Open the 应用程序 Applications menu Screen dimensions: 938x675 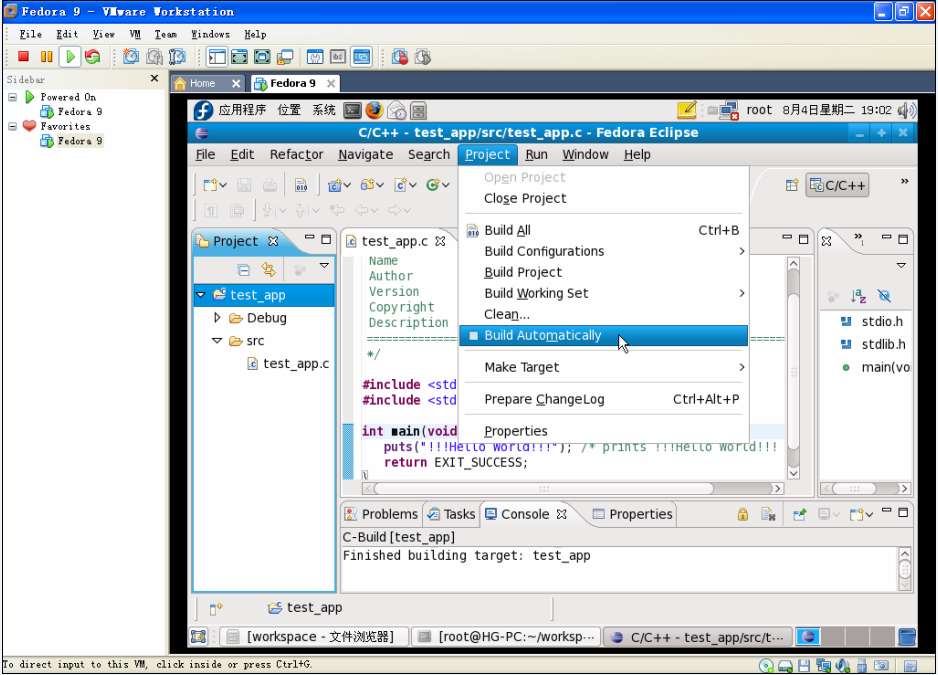click(x=242, y=110)
